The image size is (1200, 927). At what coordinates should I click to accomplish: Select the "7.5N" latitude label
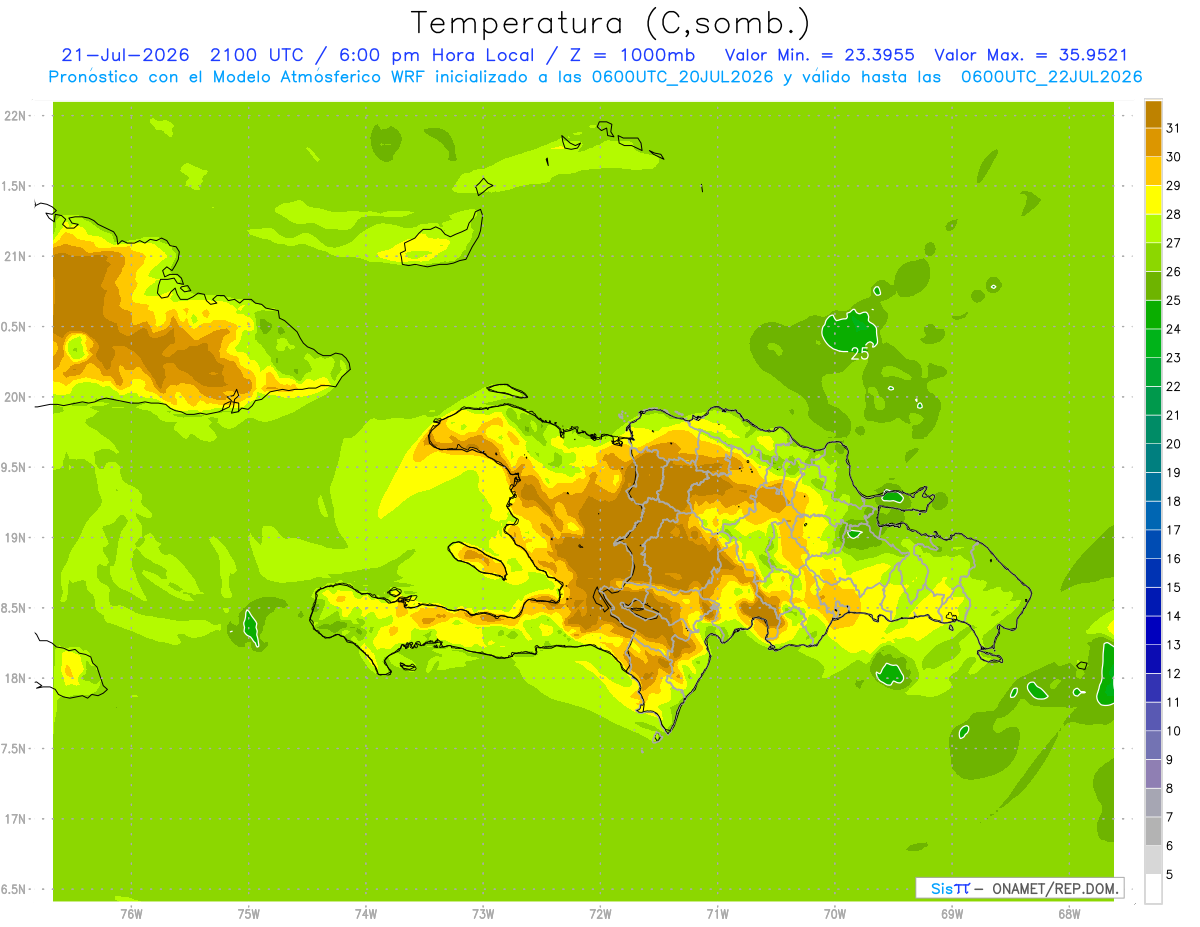coord(15,749)
